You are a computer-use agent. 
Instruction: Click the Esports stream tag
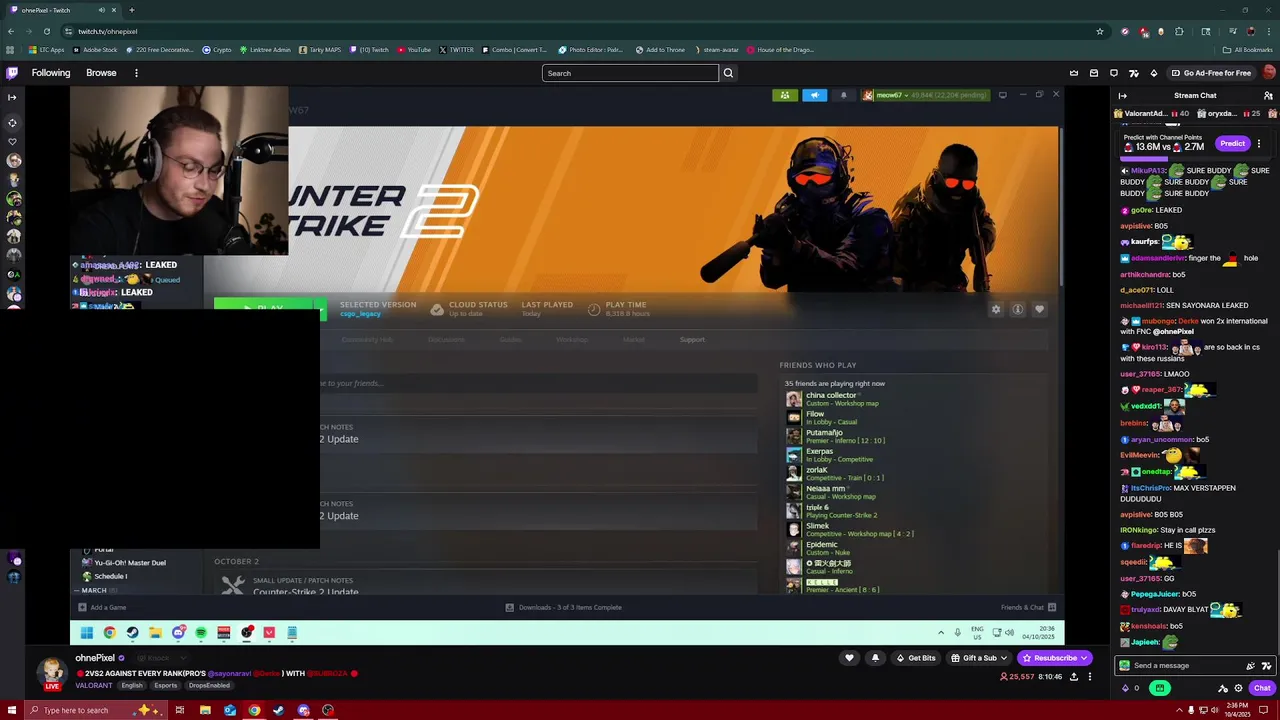click(x=166, y=685)
